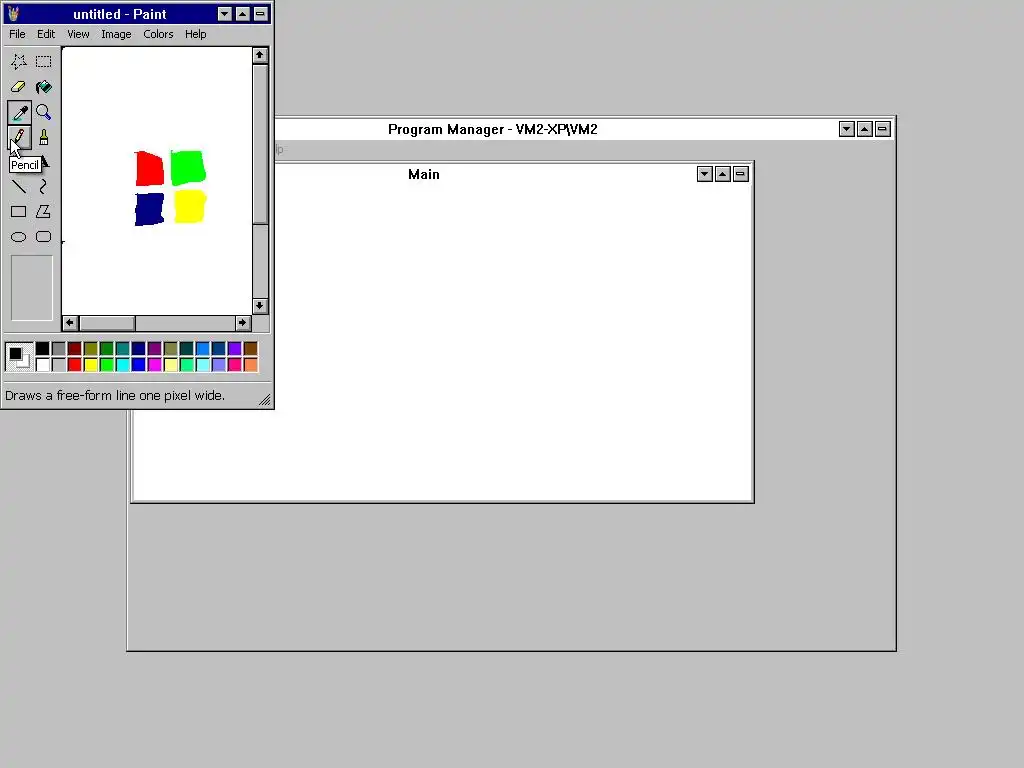Choose the periwinkle palette color
This screenshot has width=1024, height=768.
click(x=219, y=364)
